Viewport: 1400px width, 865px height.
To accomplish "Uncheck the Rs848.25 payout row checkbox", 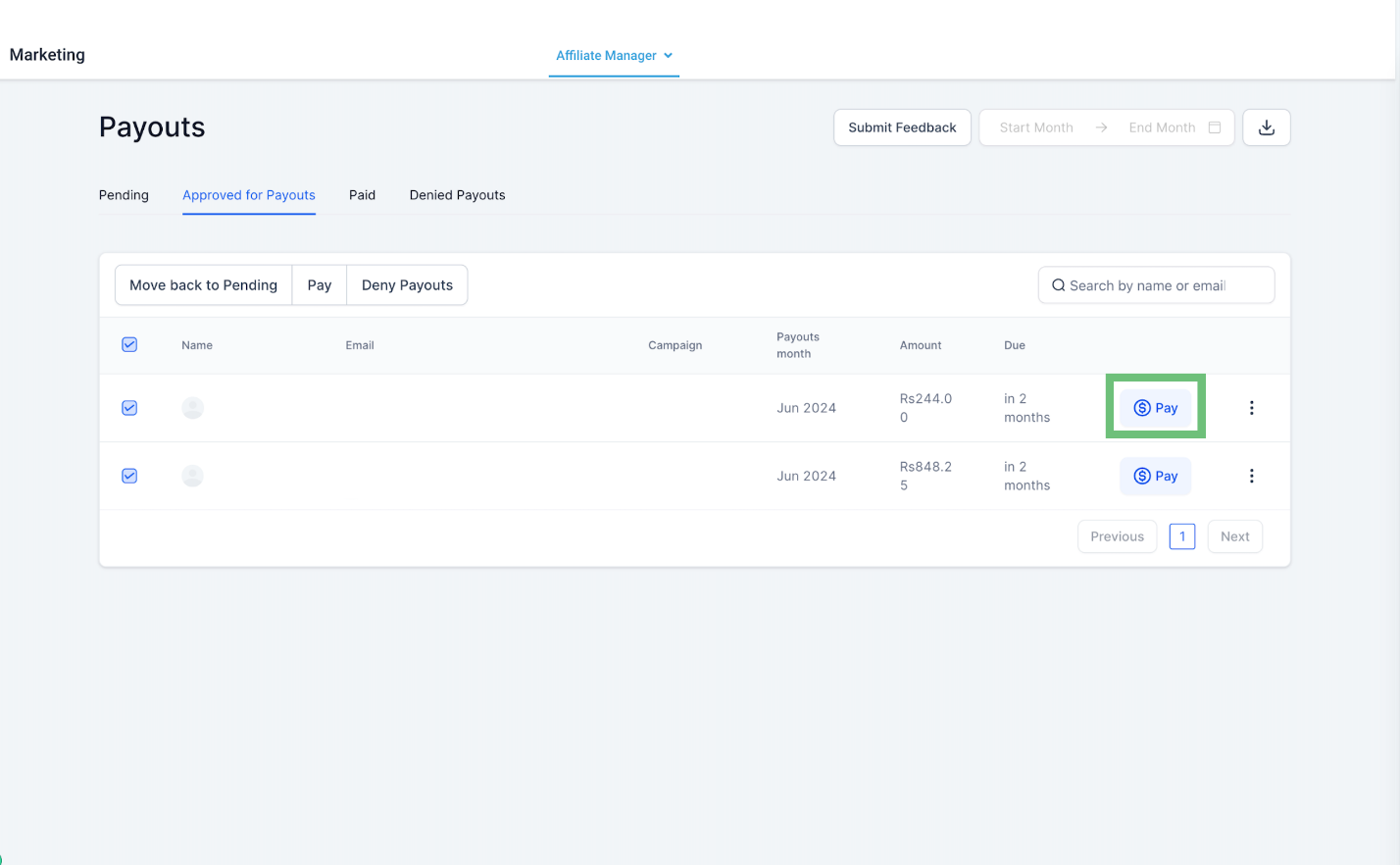I will pyautogui.click(x=129, y=476).
